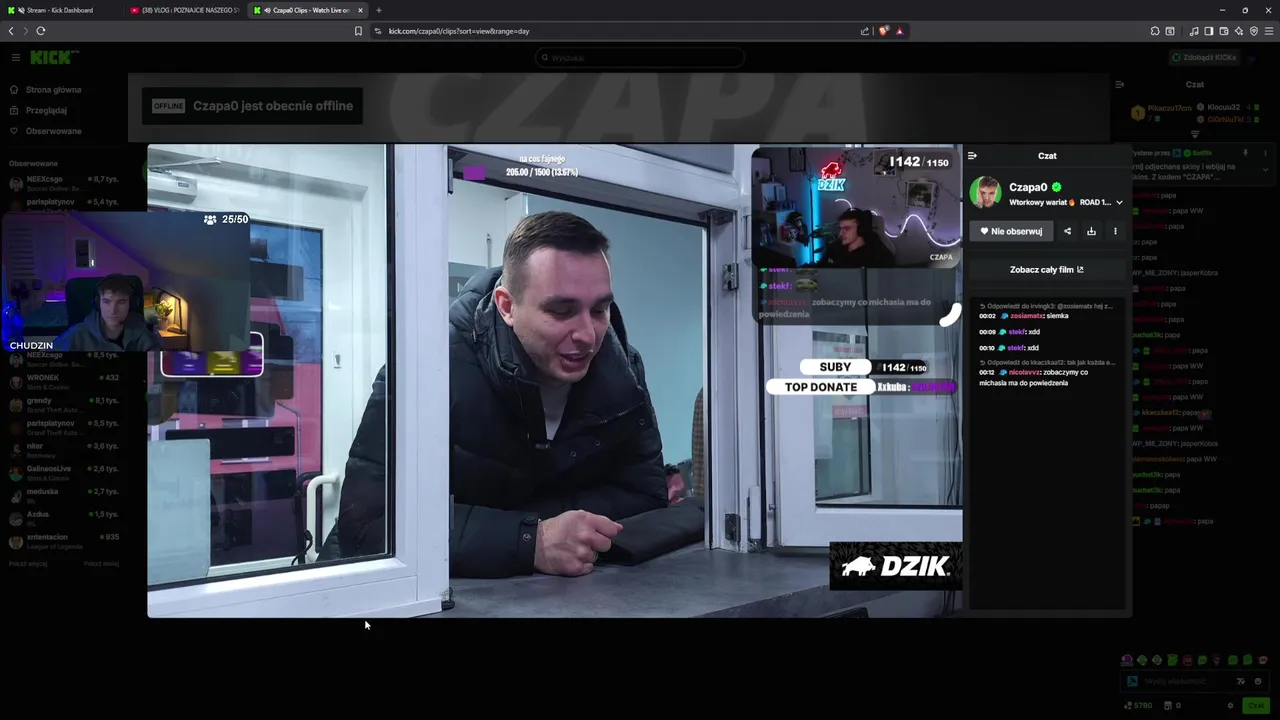This screenshot has width=1280, height=720.
Task: Open browser hamburger menu
Action: 1268,31
